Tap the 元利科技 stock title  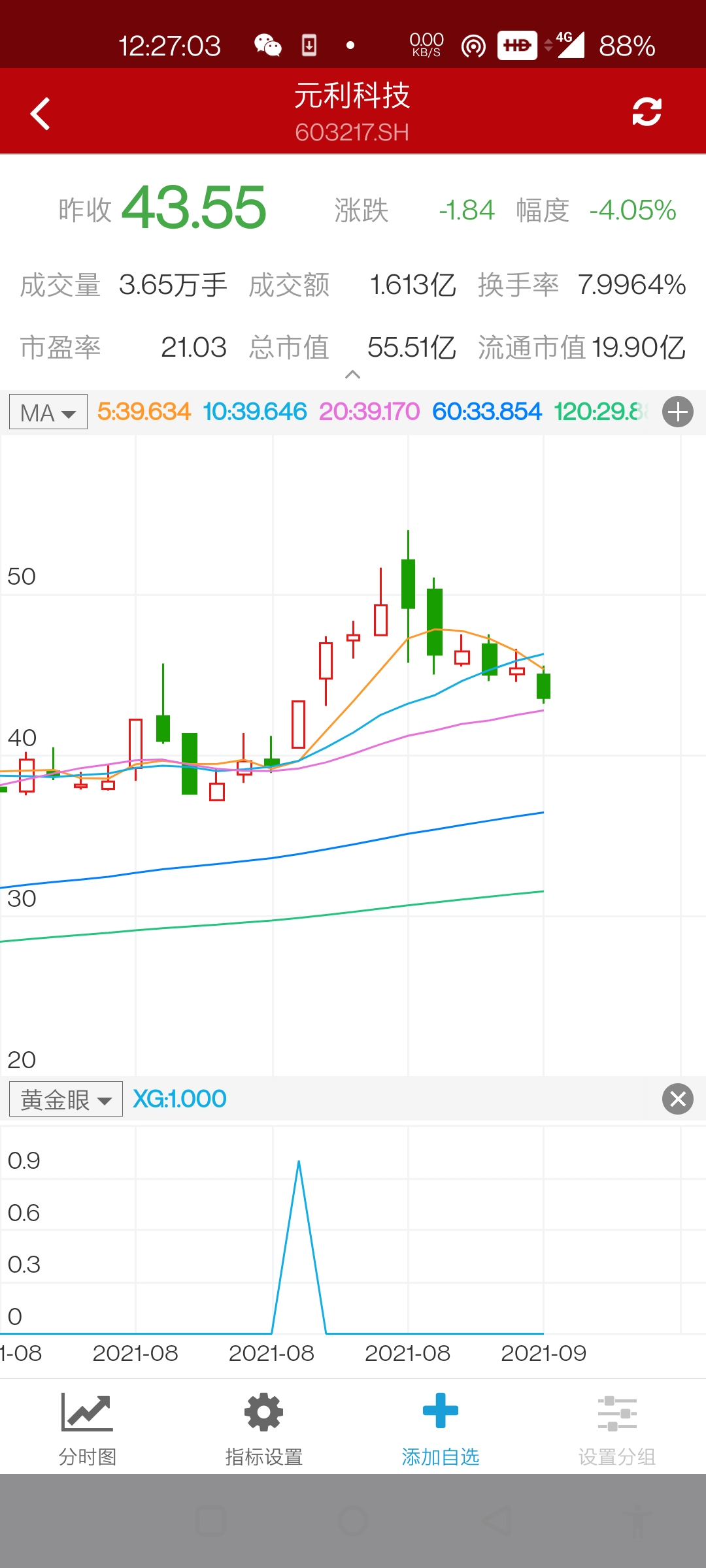tap(352, 97)
